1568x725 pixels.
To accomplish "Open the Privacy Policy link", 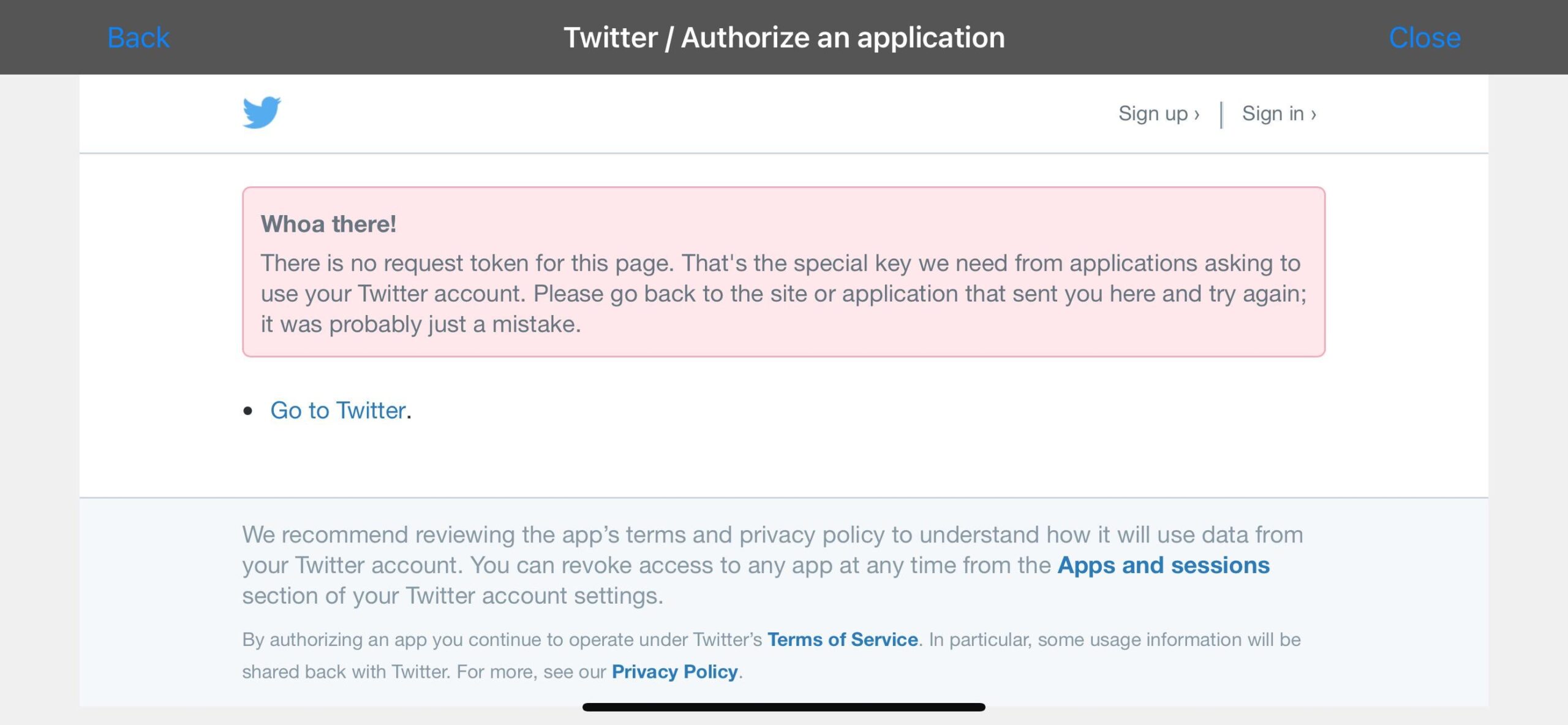I will tap(675, 672).
